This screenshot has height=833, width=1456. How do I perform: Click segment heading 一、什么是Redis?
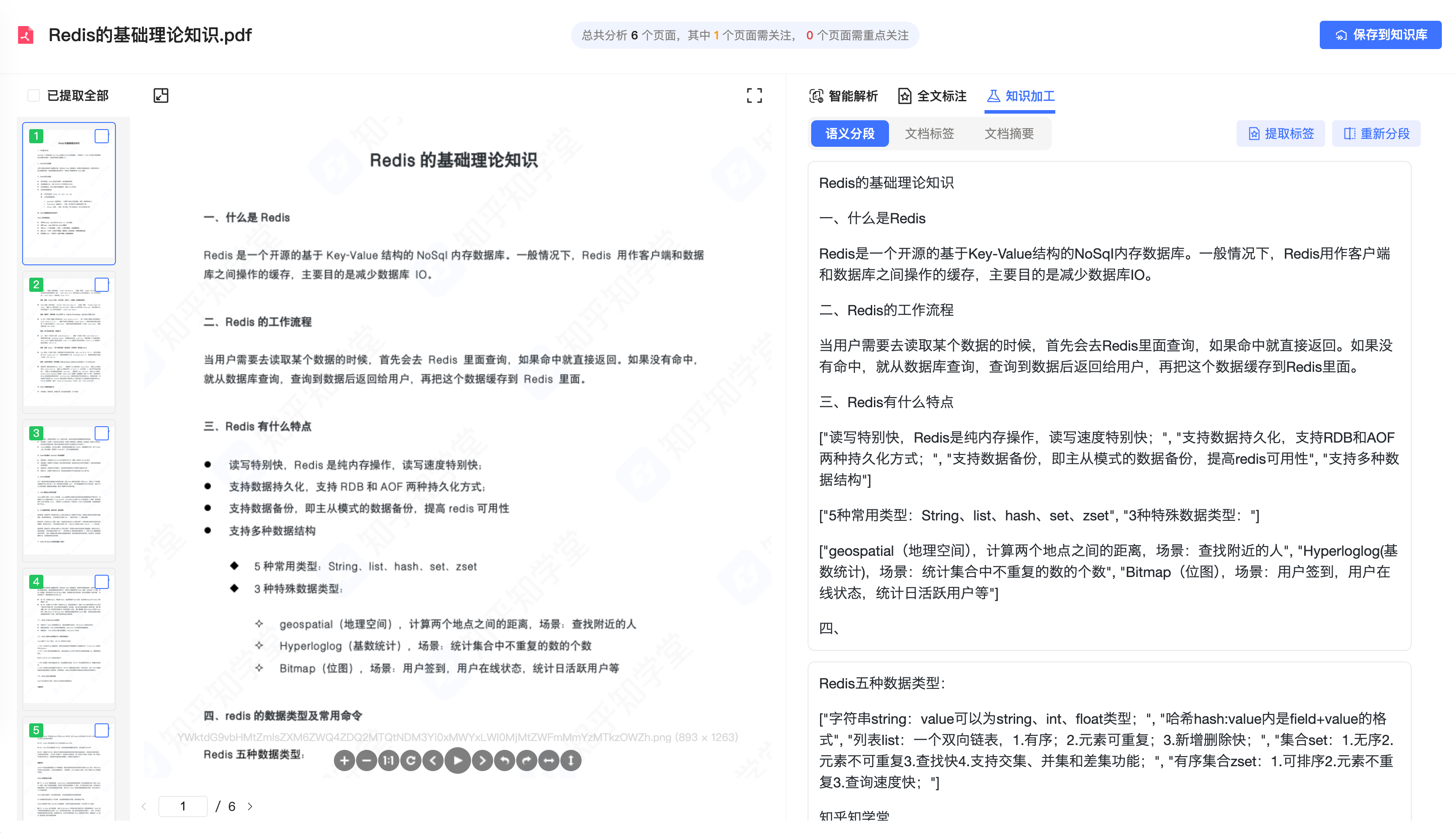click(x=872, y=218)
